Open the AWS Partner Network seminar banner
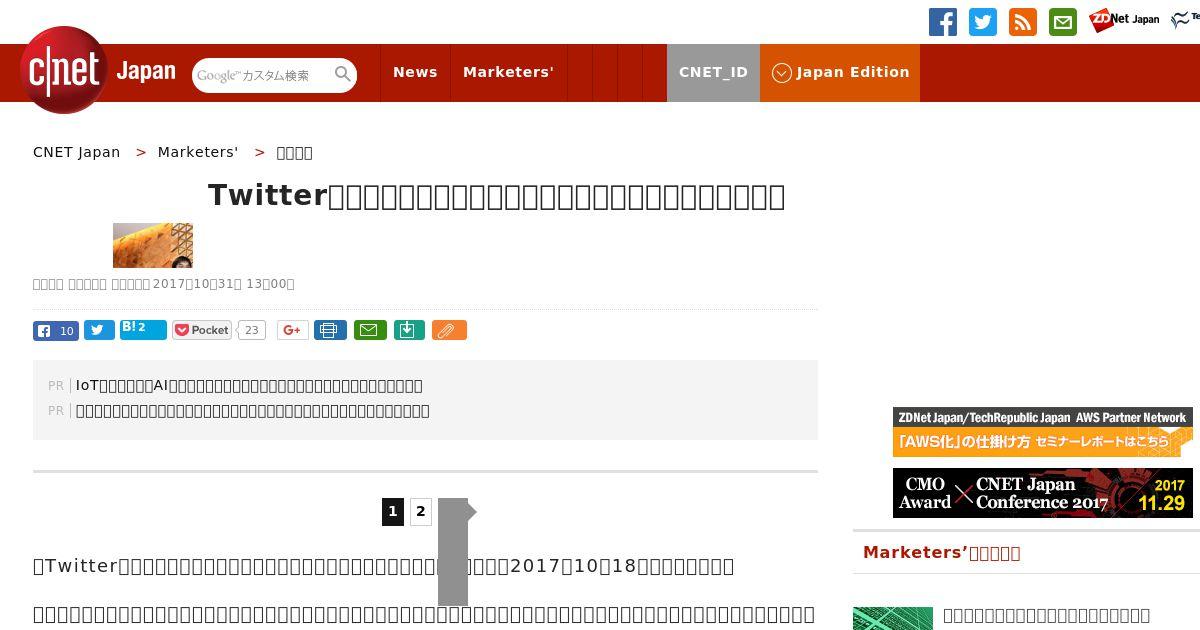 point(1043,432)
